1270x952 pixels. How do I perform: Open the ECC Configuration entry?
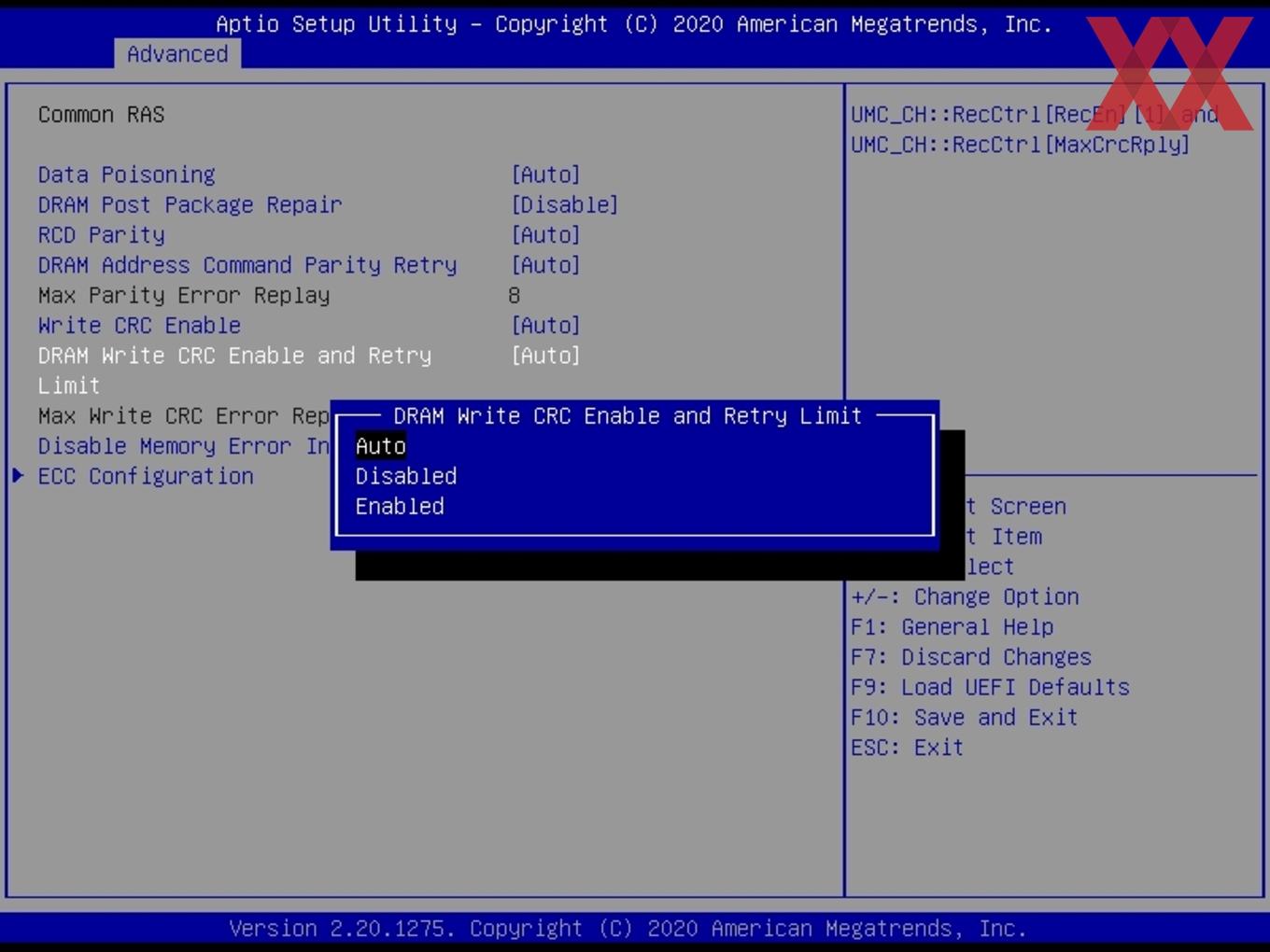pyautogui.click(x=146, y=476)
